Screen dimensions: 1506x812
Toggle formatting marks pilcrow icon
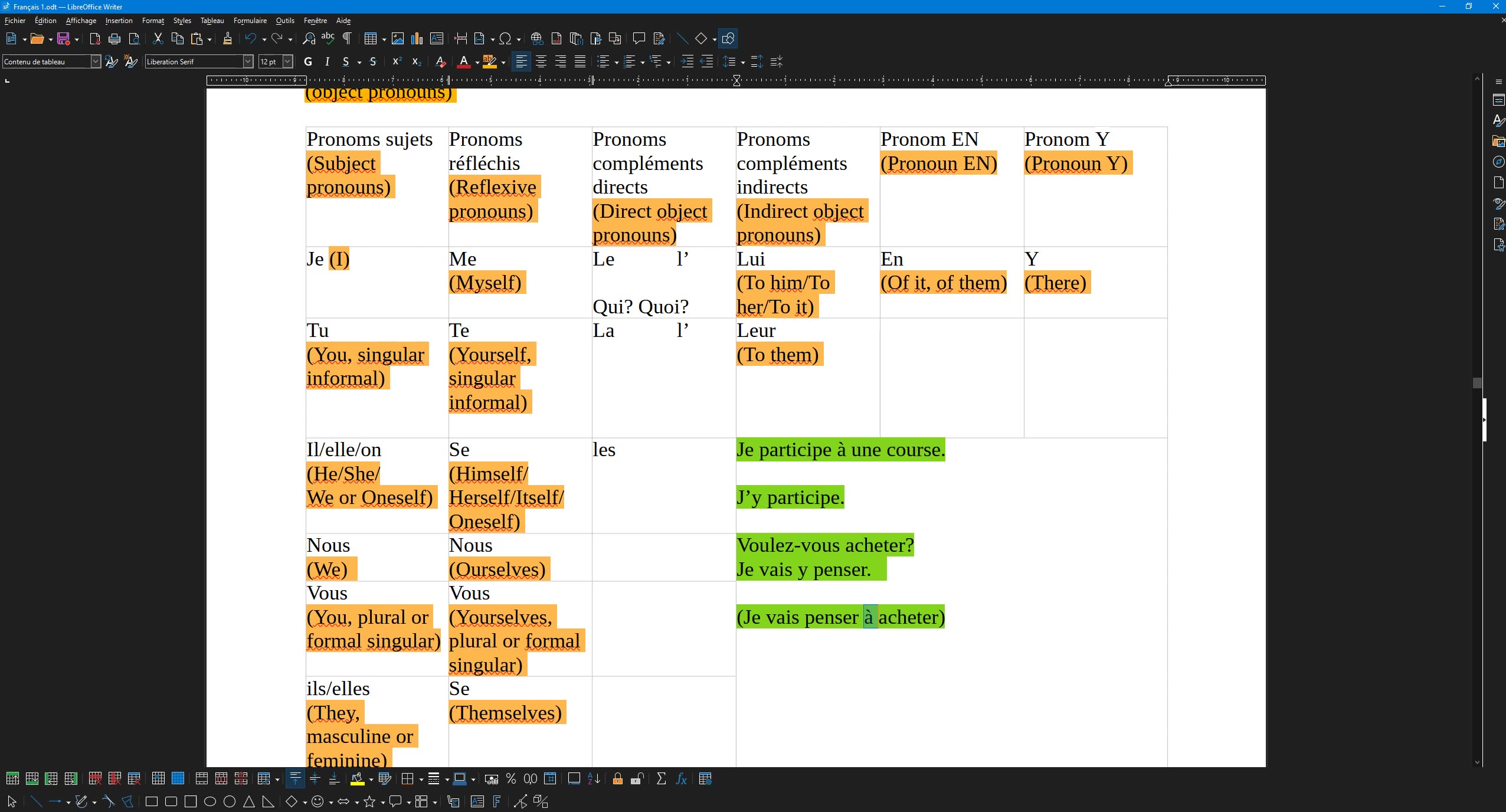pos(347,39)
